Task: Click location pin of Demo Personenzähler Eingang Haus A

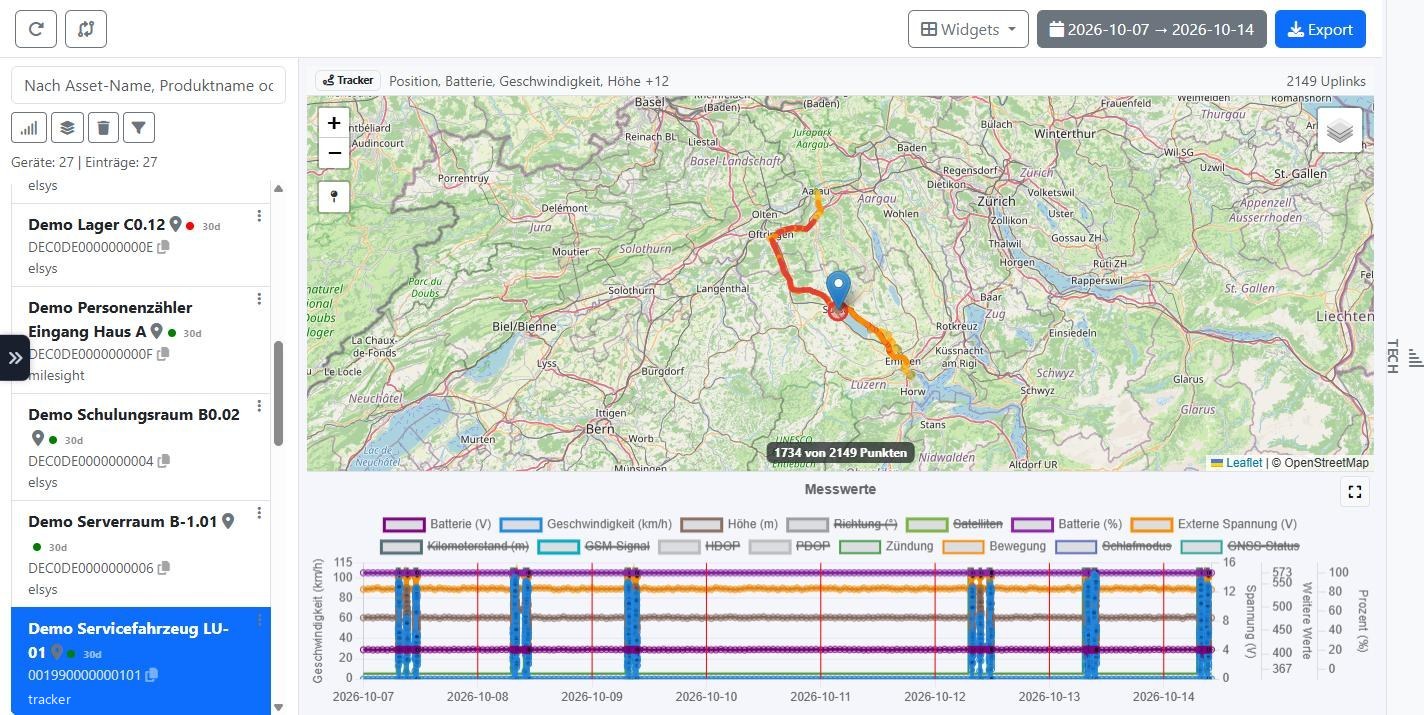Action: 157,331
